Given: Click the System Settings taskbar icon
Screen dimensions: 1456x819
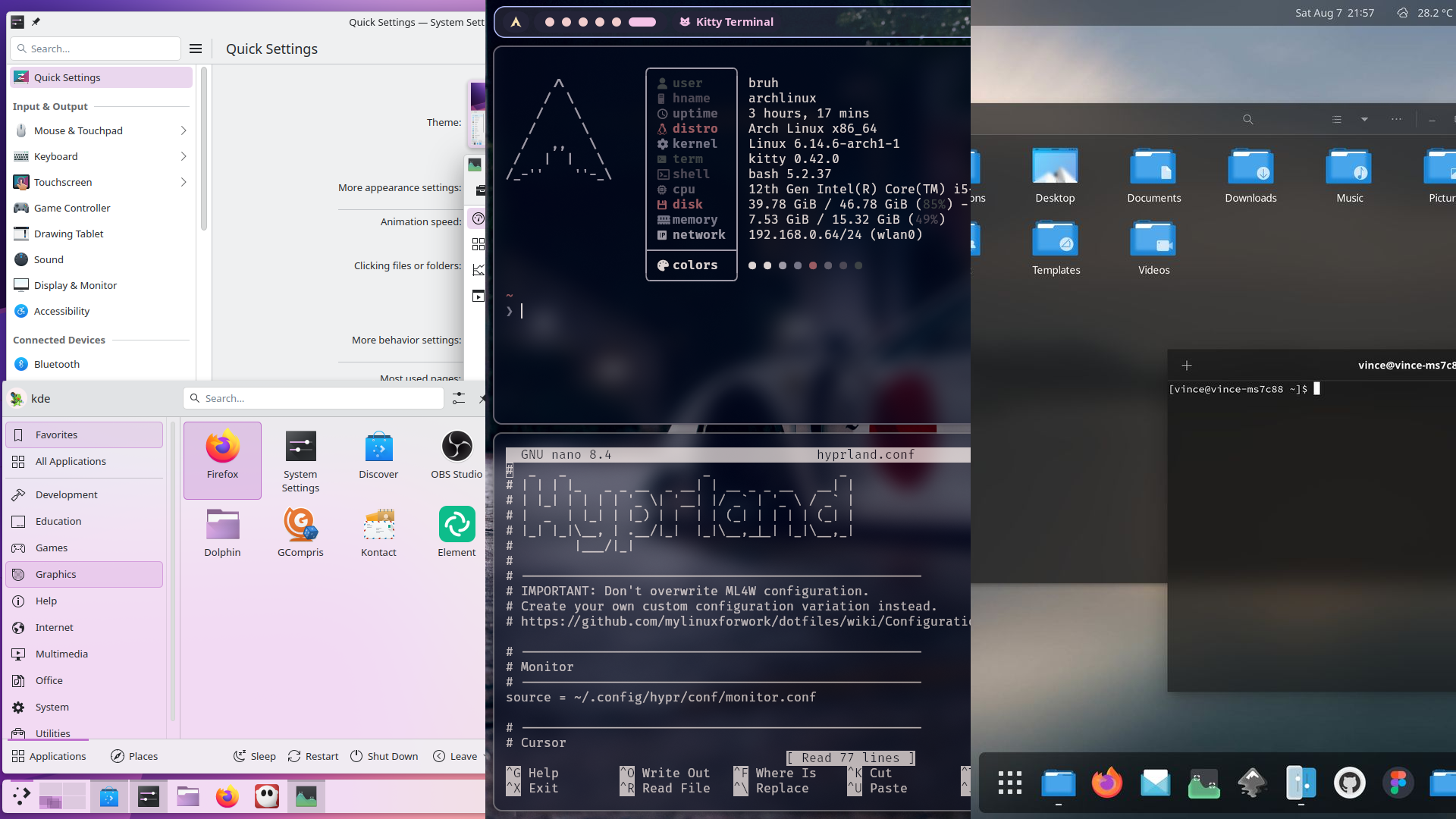Looking at the screenshot, I should (x=149, y=796).
